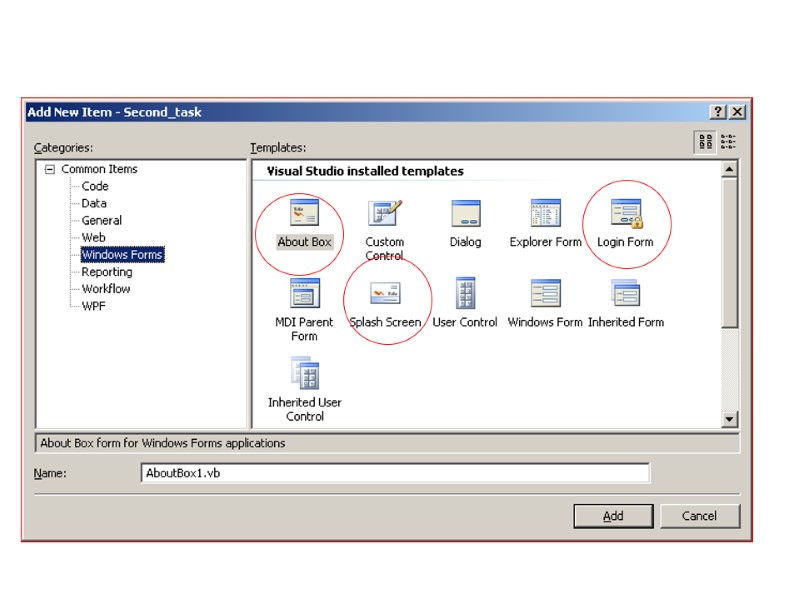This screenshot has height=600, width=800.
Task: Click the Name input field
Action: click(x=395, y=473)
